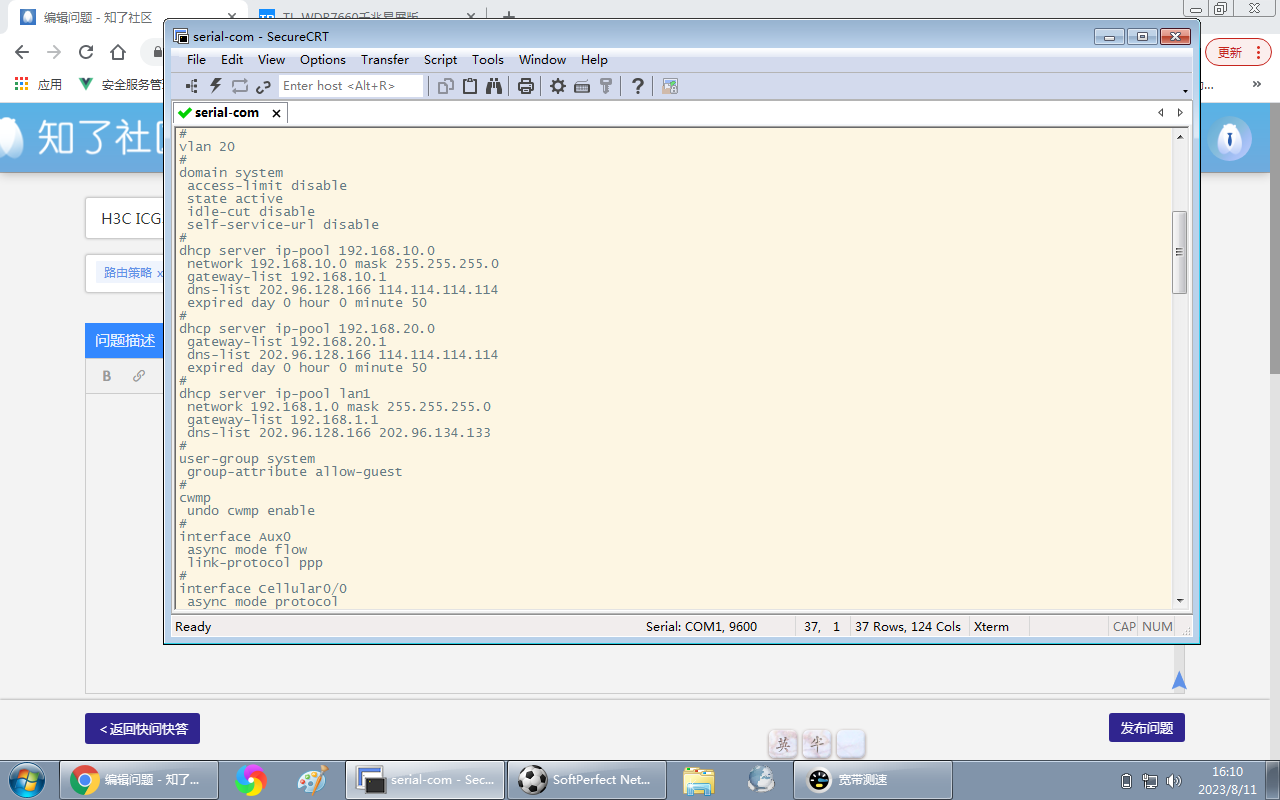Click the blue scroll-to-top arrow on page
1280x800 pixels.
pos(1179,681)
